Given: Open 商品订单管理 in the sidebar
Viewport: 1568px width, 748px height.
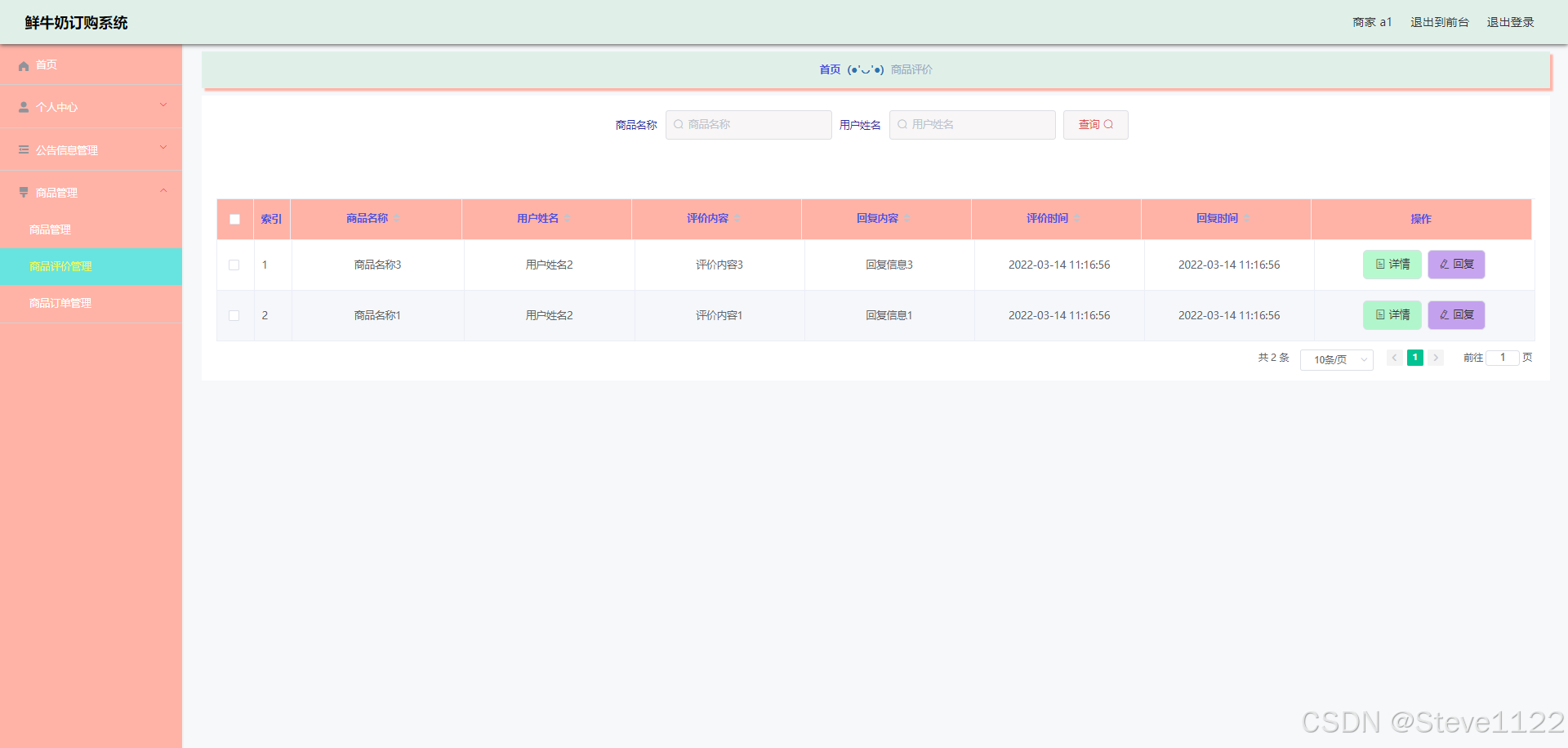Looking at the screenshot, I should tap(91, 303).
